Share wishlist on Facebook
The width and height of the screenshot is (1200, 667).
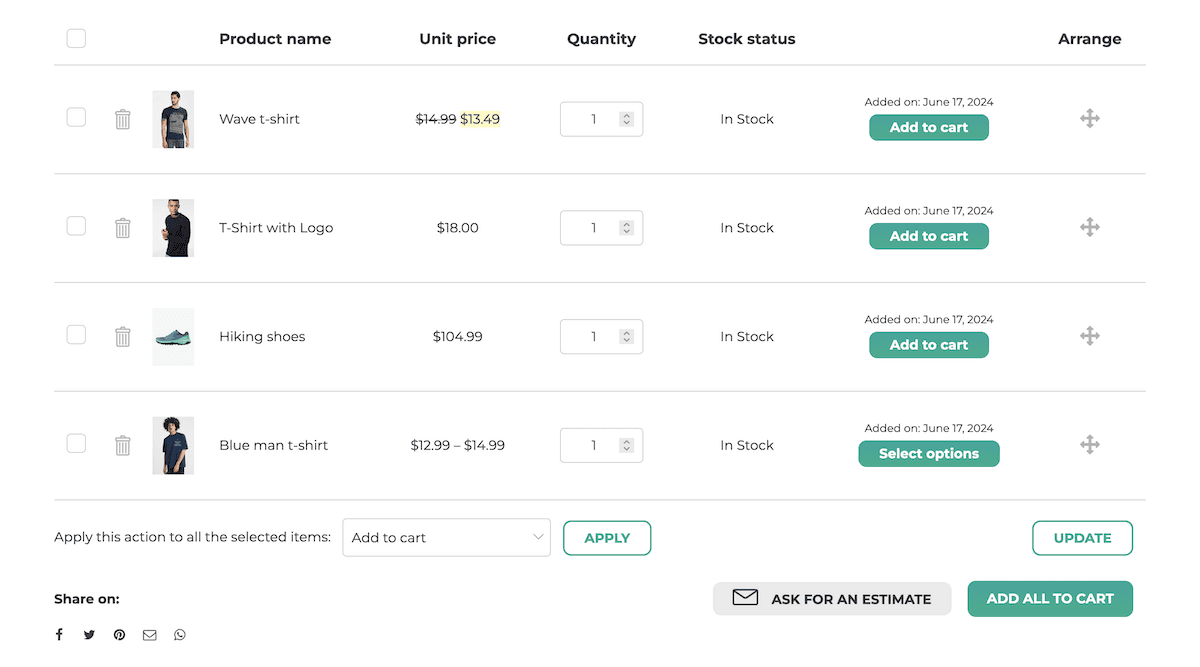tap(59, 635)
